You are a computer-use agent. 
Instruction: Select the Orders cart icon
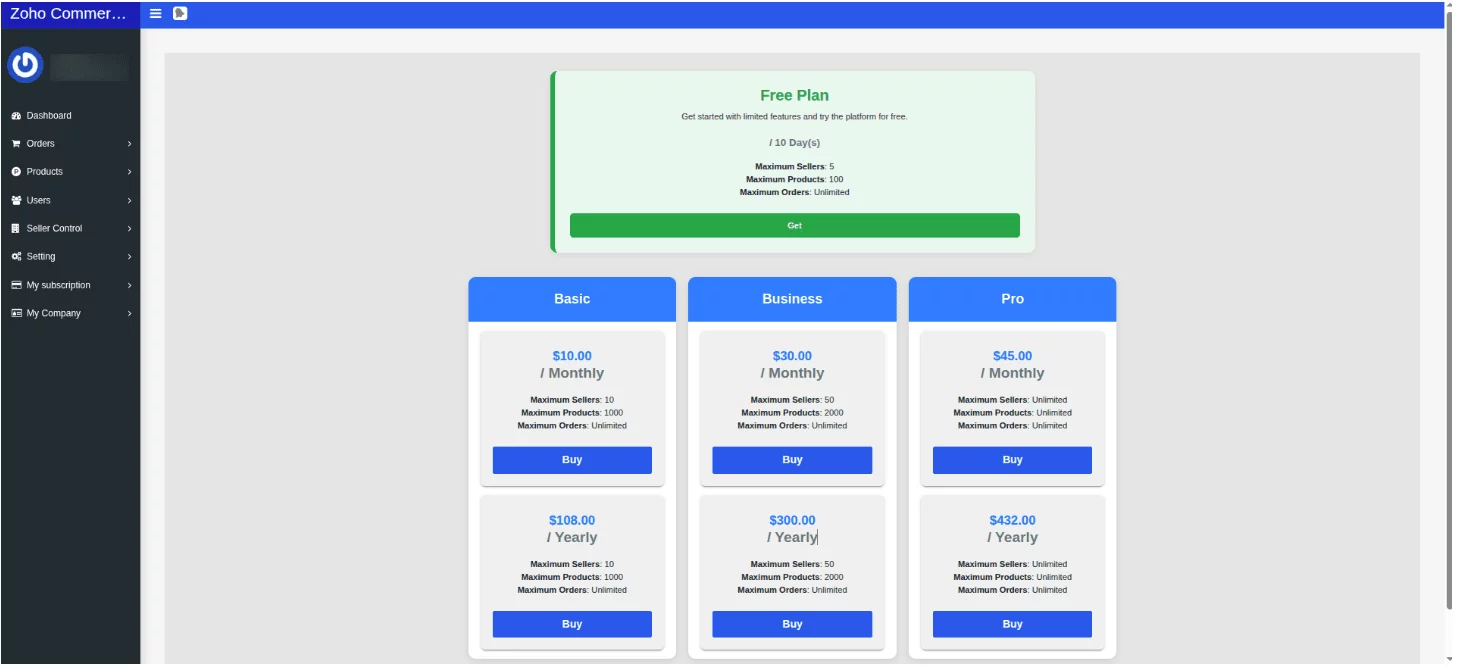pyautogui.click(x=15, y=143)
